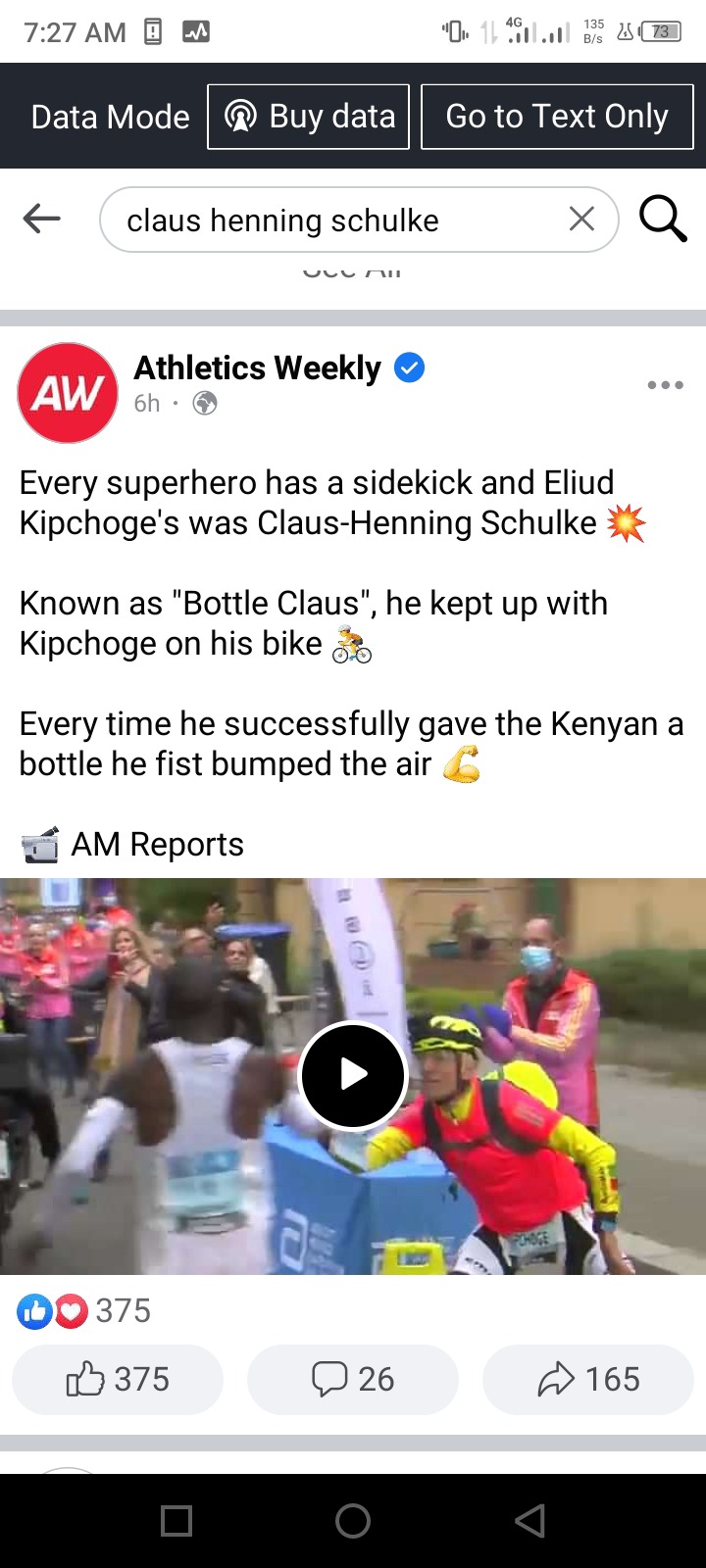
Task: Tap the Android recent apps square
Action: click(x=176, y=1521)
